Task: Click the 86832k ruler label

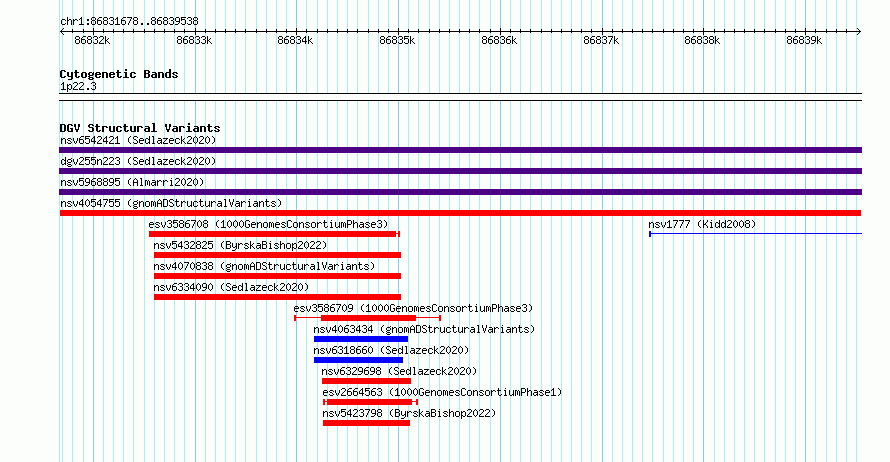Action: click(93, 41)
